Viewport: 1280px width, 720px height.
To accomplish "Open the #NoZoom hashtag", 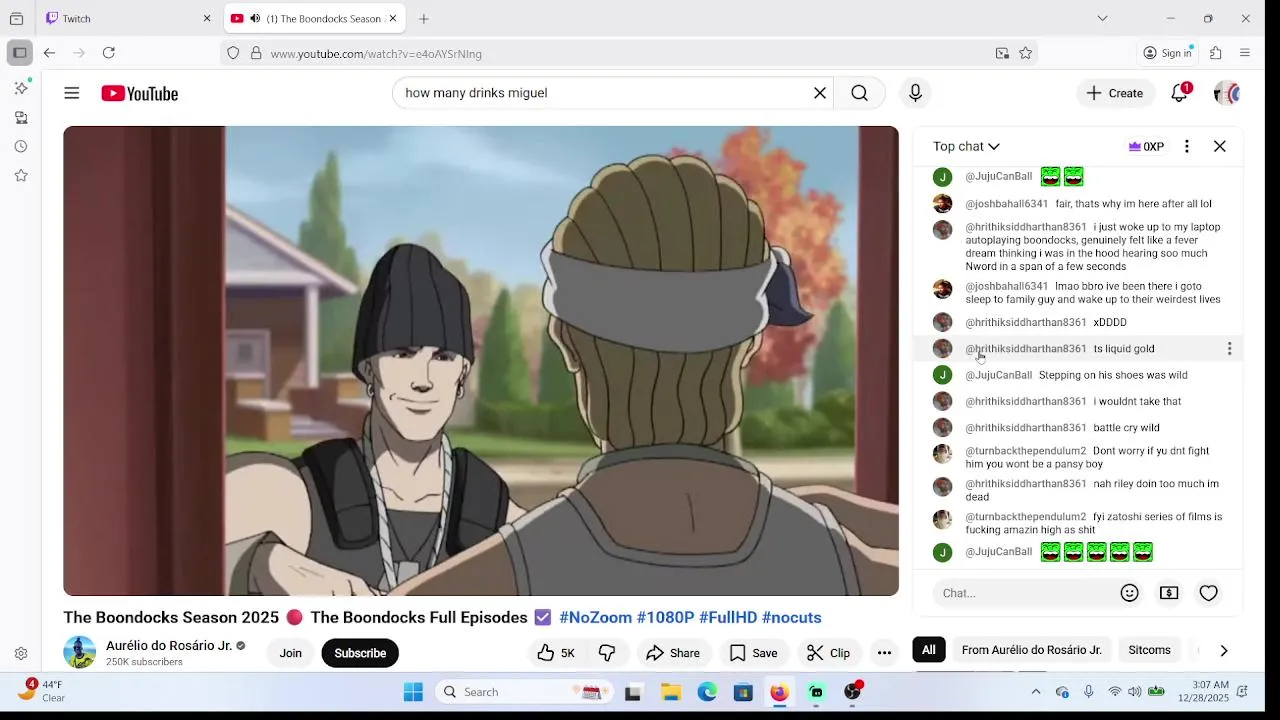I will (595, 618).
